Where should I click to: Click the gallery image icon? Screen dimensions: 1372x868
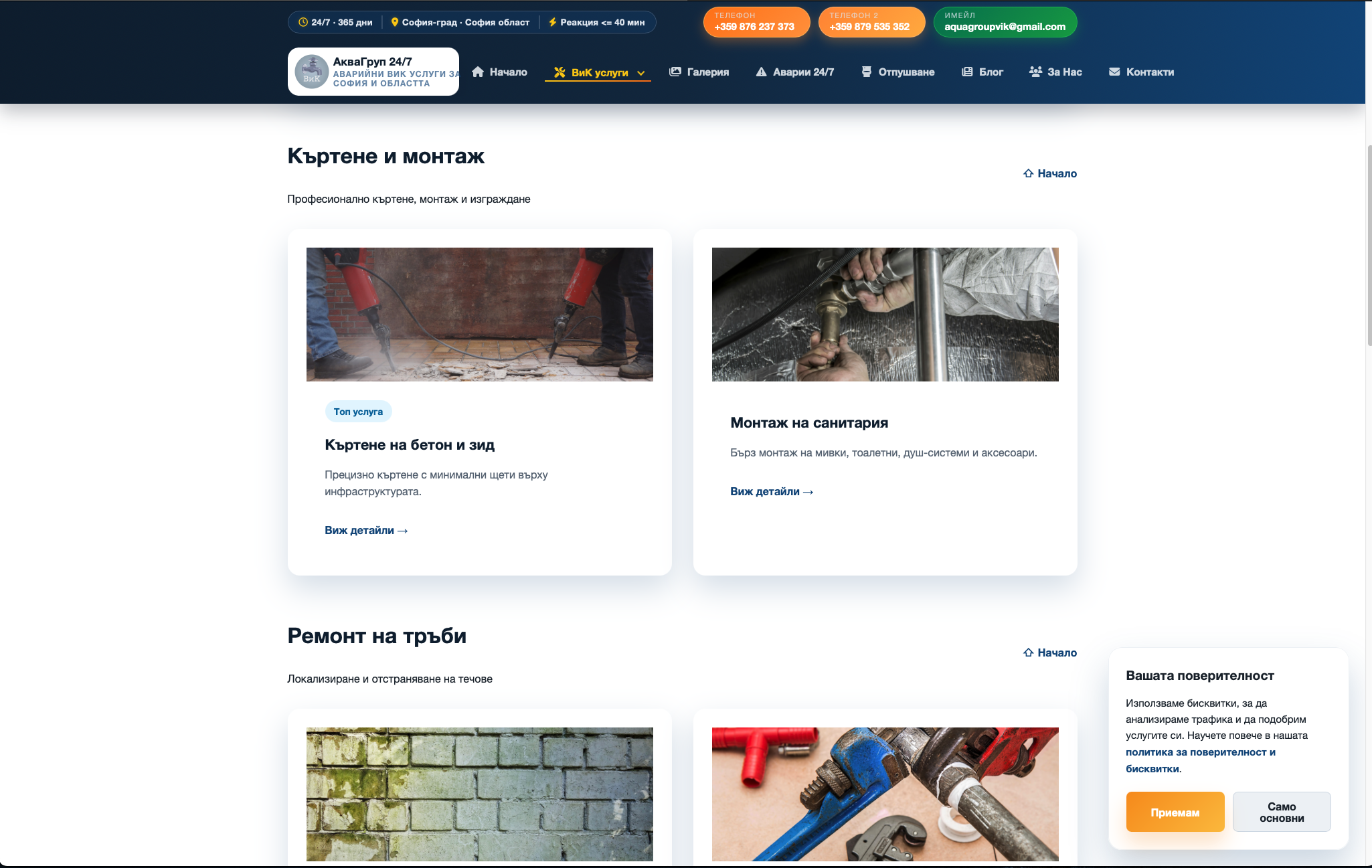point(675,72)
